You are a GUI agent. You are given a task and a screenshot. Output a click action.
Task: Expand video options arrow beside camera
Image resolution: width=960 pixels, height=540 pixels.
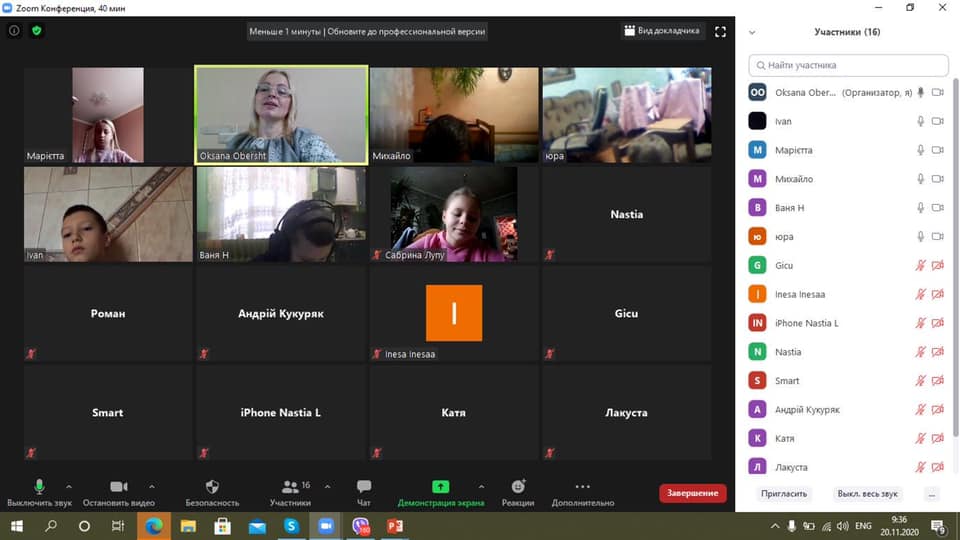[x=152, y=487]
